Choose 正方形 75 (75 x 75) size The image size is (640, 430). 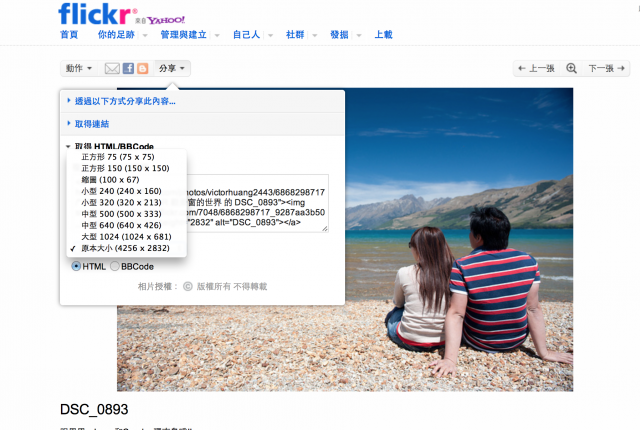pyautogui.click(x=126, y=157)
